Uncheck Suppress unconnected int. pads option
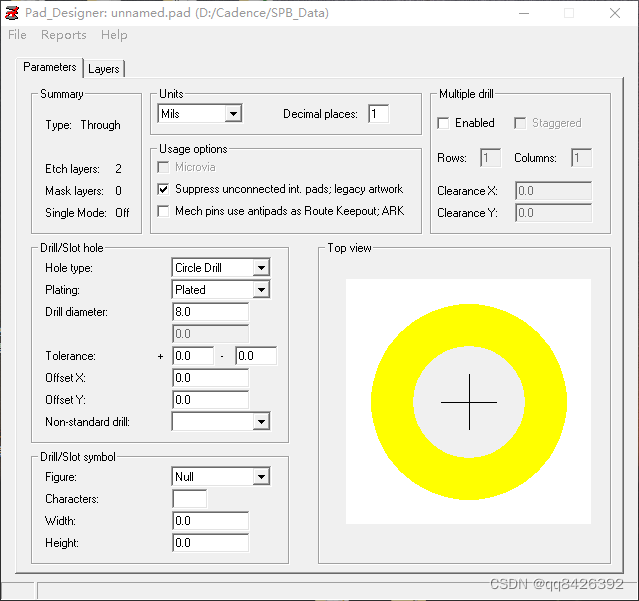The width and height of the screenshot is (639, 601). (x=164, y=189)
